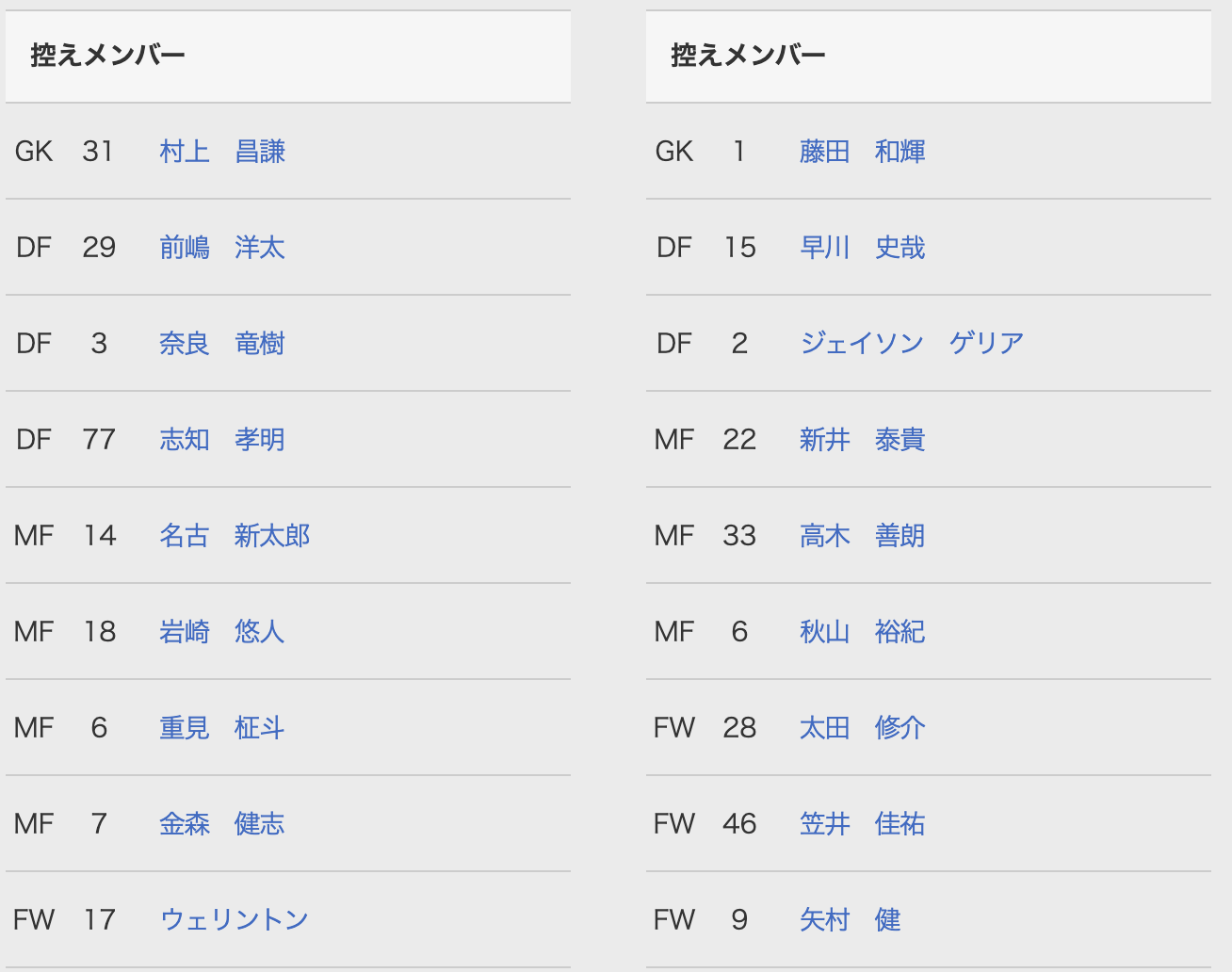Open player link 村上 昌謙

tap(222, 152)
